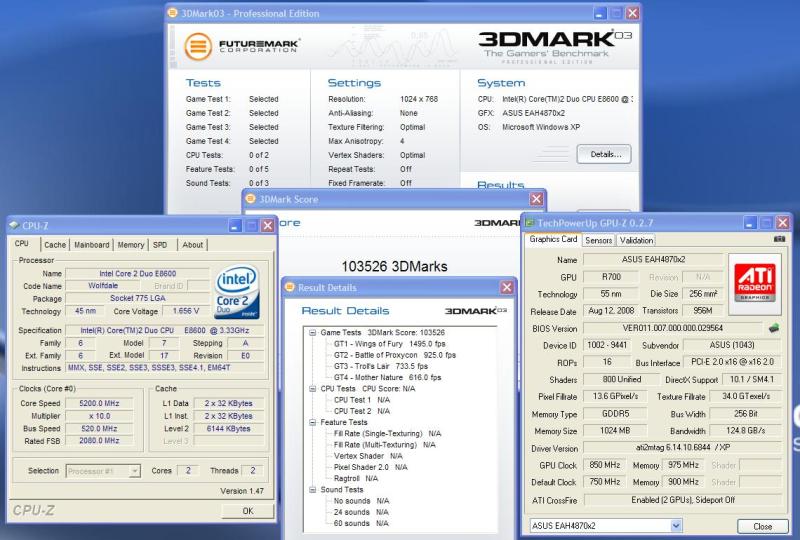
Task: Click the Driver Version ati2mtag field
Action: 683,448
